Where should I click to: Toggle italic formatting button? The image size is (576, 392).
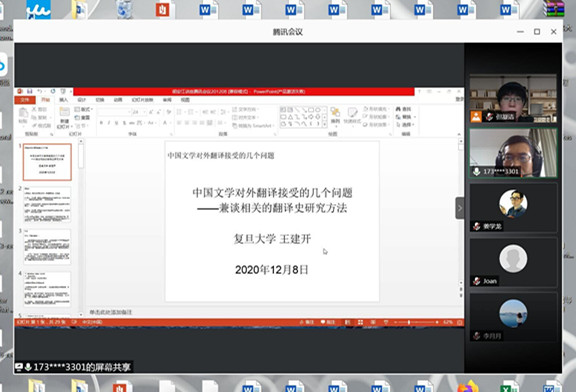coord(109,123)
